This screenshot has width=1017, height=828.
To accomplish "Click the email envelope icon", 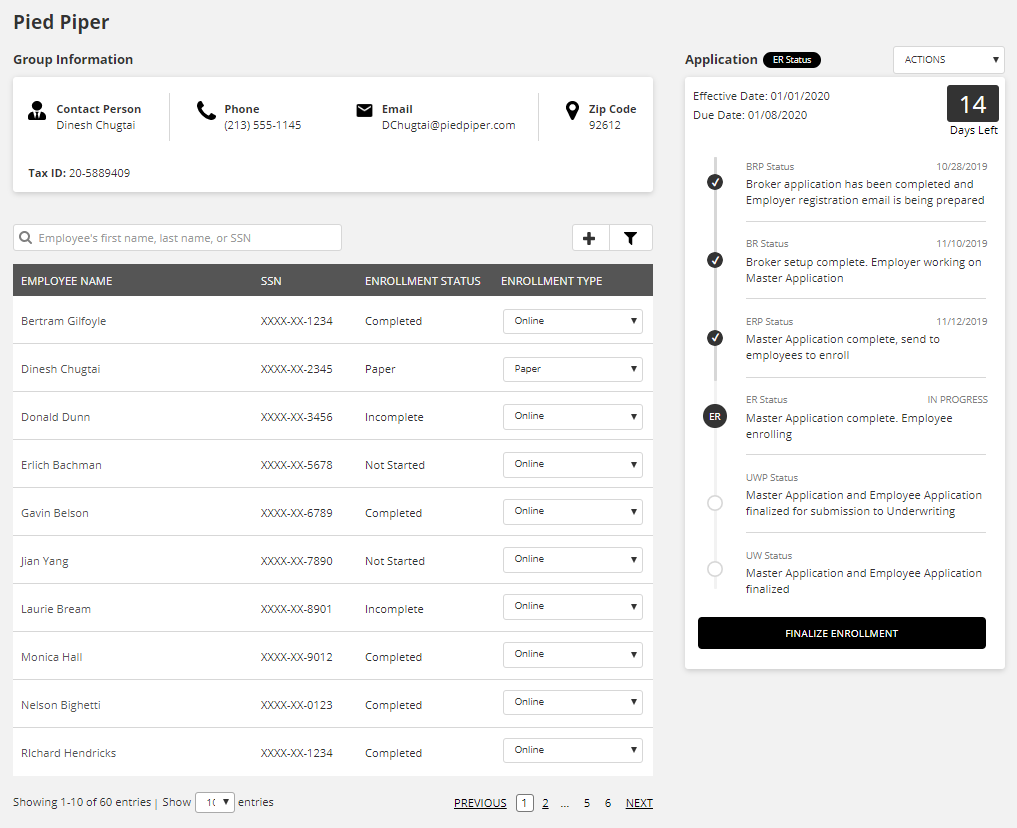I will pos(365,111).
